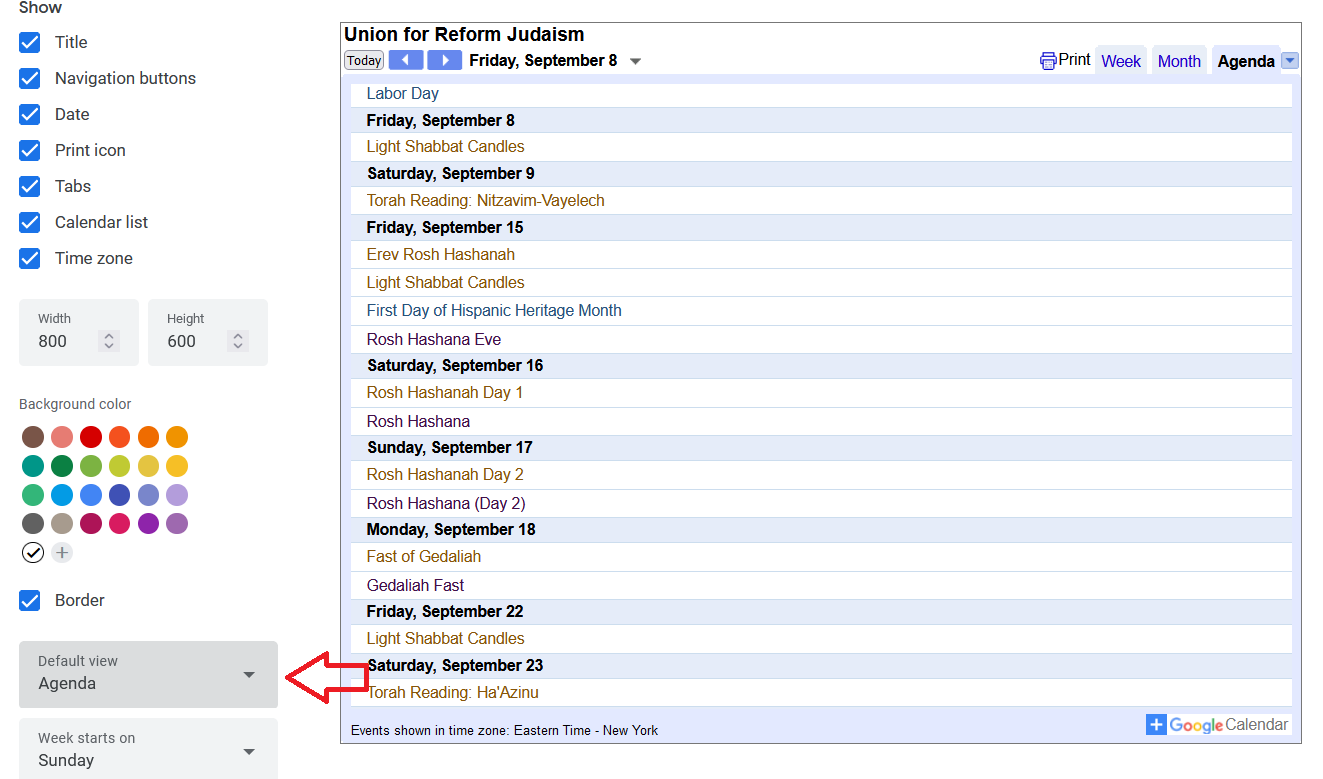Open the Default view dropdown
The height and width of the screenshot is (779, 1323).
pyautogui.click(x=148, y=674)
